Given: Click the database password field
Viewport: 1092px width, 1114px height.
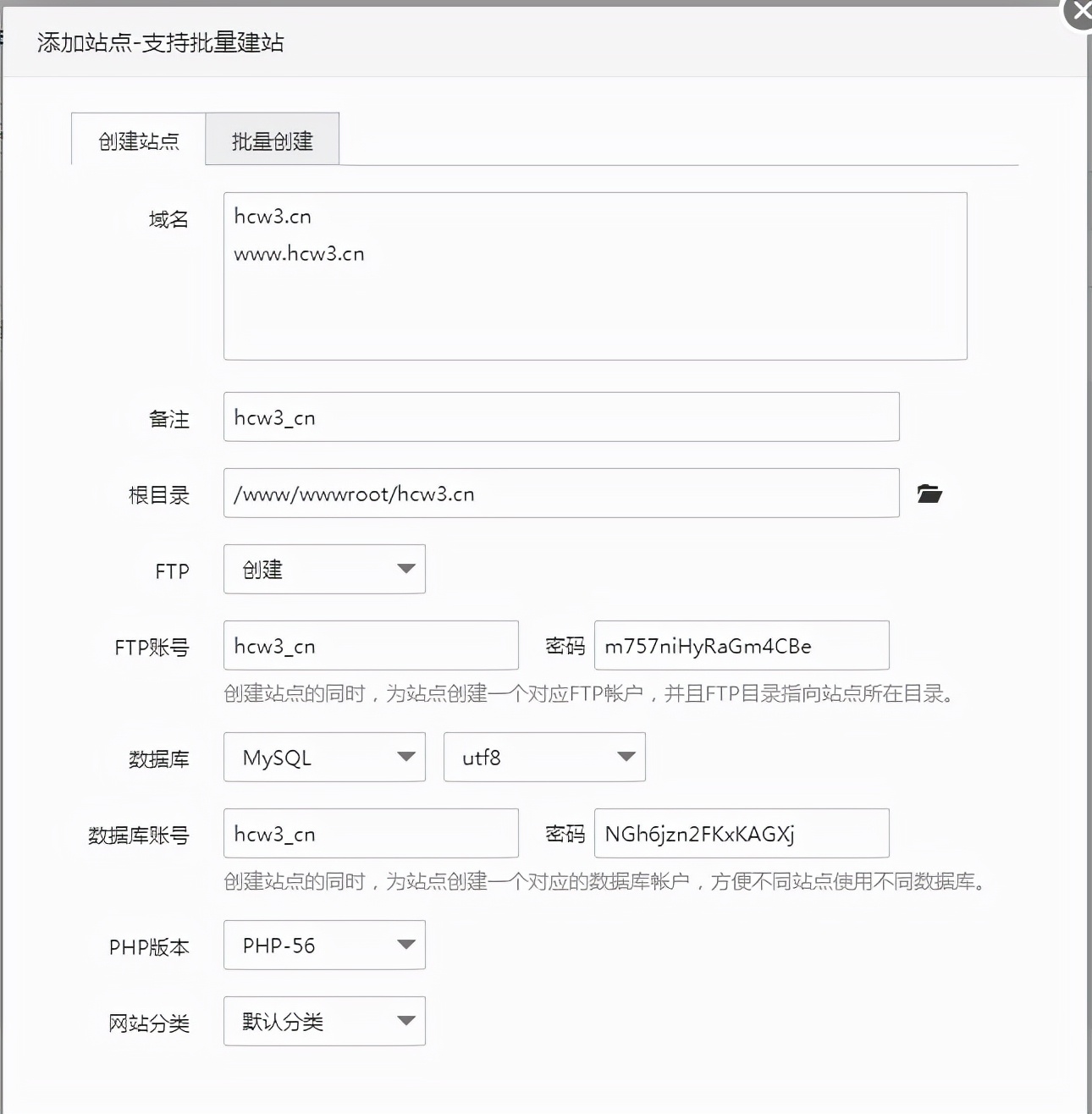Looking at the screenshot, I should (742, 833).
